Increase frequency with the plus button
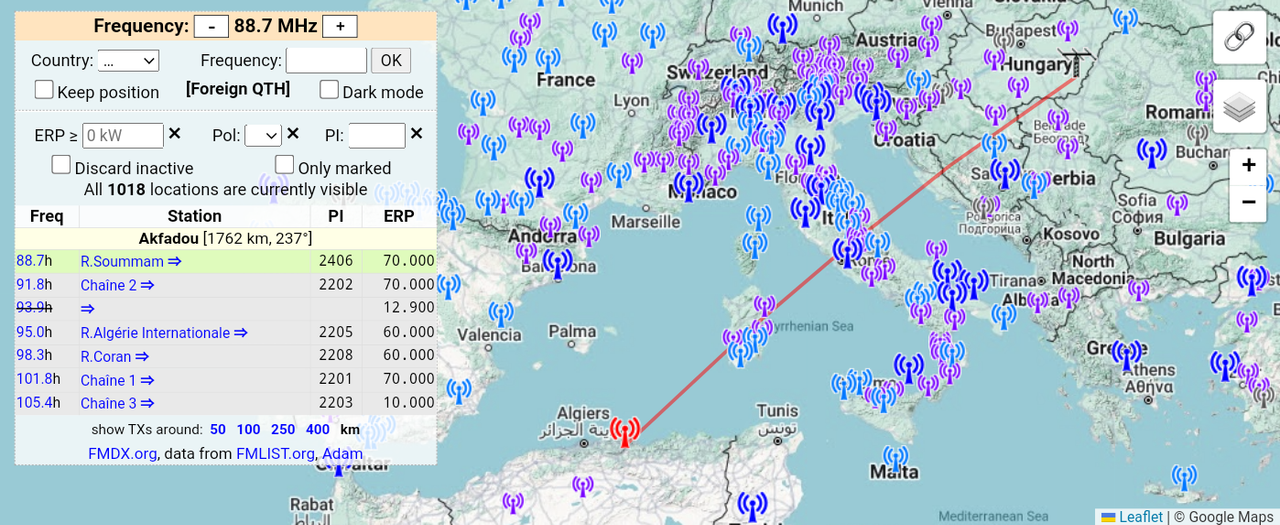Screen dimensions: 1280x525 [x=340, y=27]
